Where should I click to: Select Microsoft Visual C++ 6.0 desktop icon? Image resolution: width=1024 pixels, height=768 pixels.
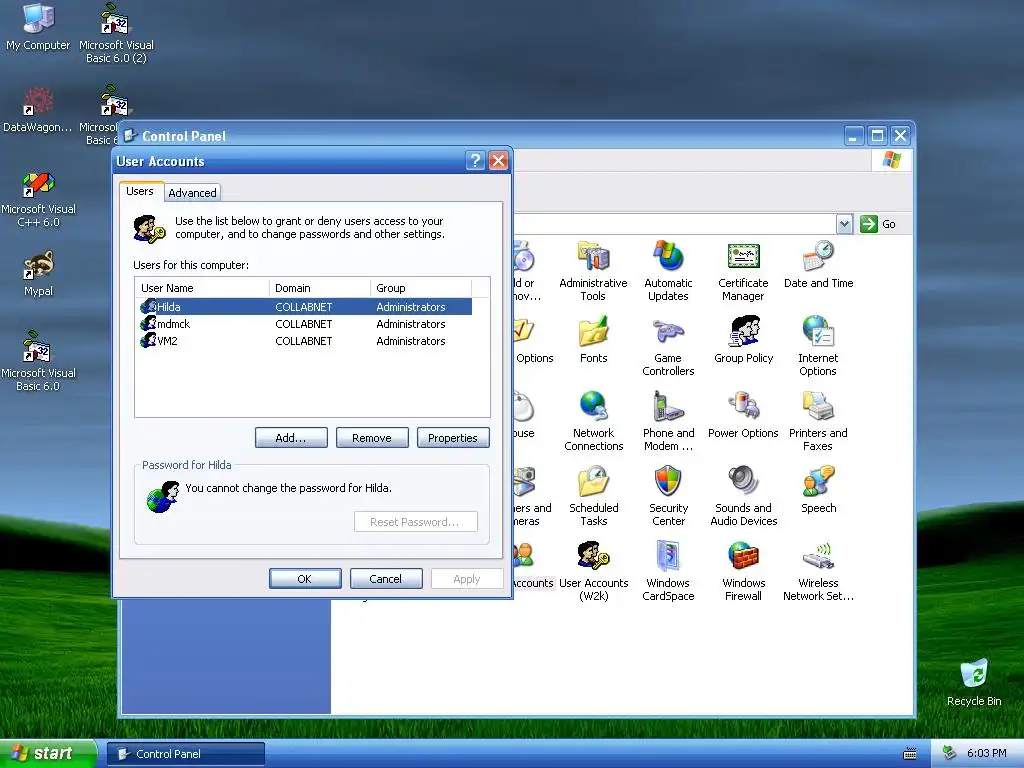click(39, 199)
